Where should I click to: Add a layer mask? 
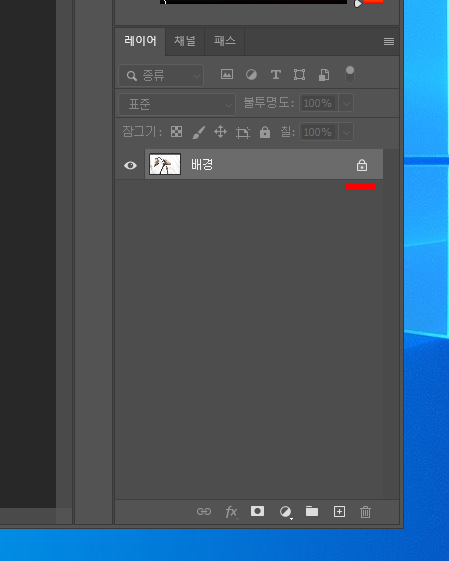(257, 511)
